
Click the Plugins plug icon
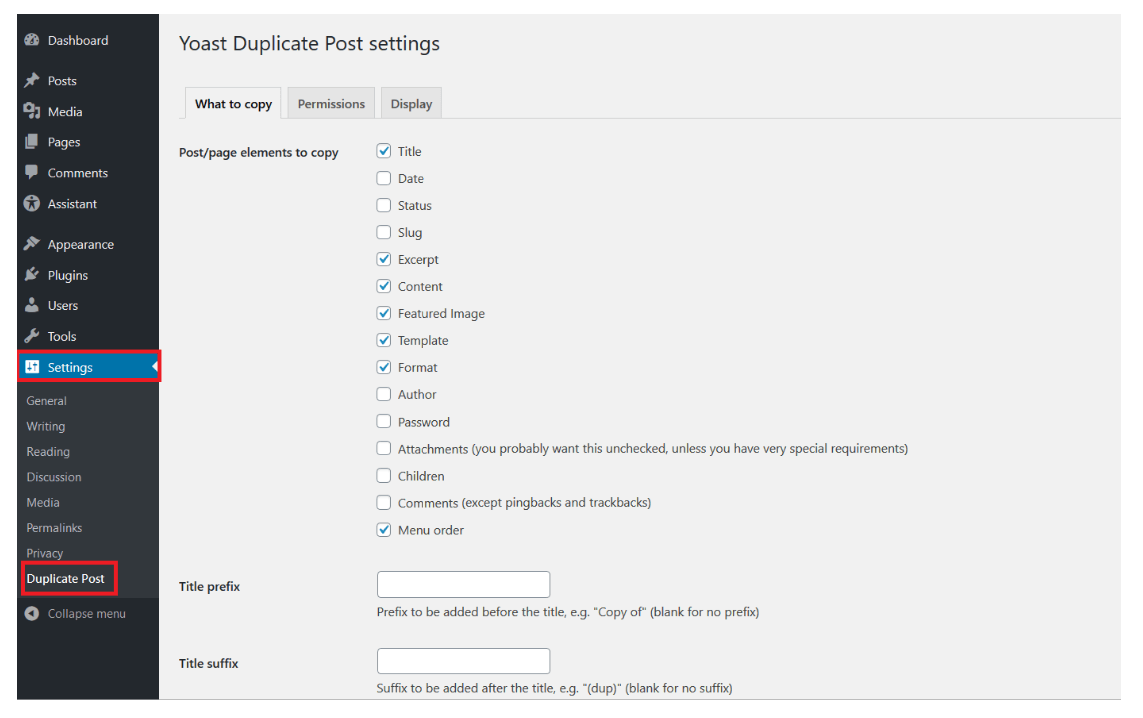pos(31,274)
